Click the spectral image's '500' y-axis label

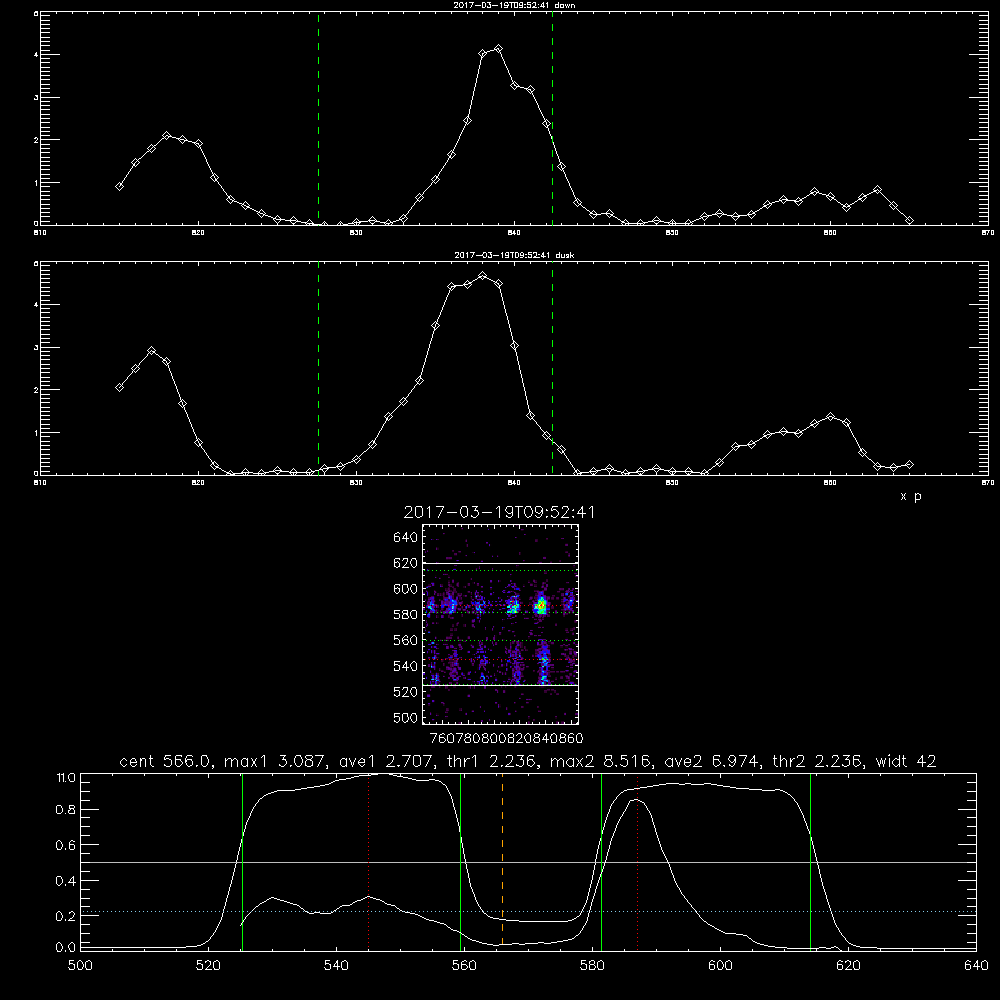click(406, 717)
